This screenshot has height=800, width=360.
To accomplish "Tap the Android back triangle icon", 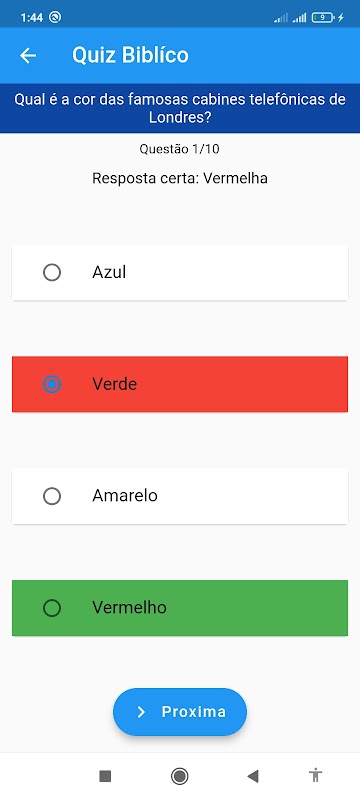I will [x=253, y=776].
